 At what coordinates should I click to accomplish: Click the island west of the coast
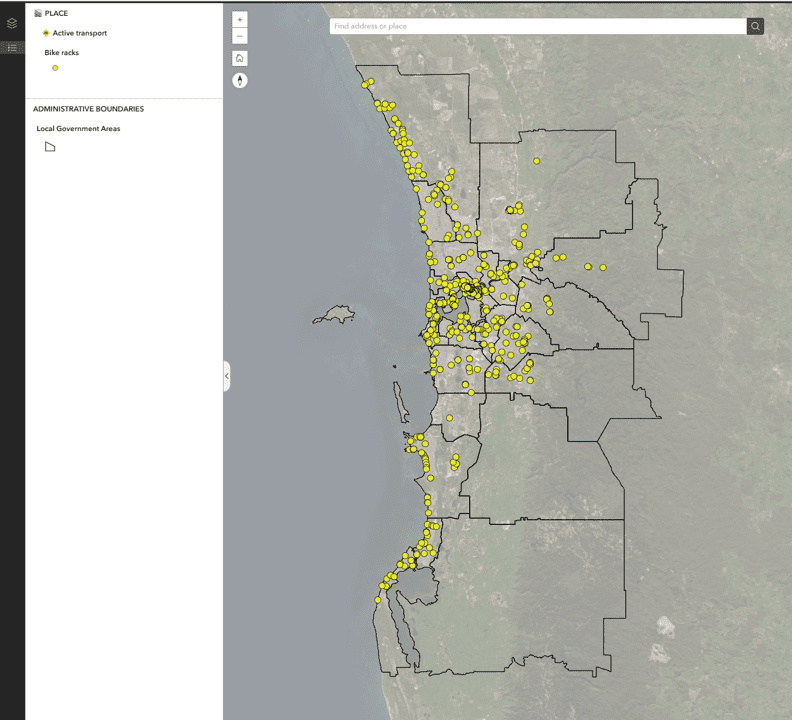coord(336,316)
